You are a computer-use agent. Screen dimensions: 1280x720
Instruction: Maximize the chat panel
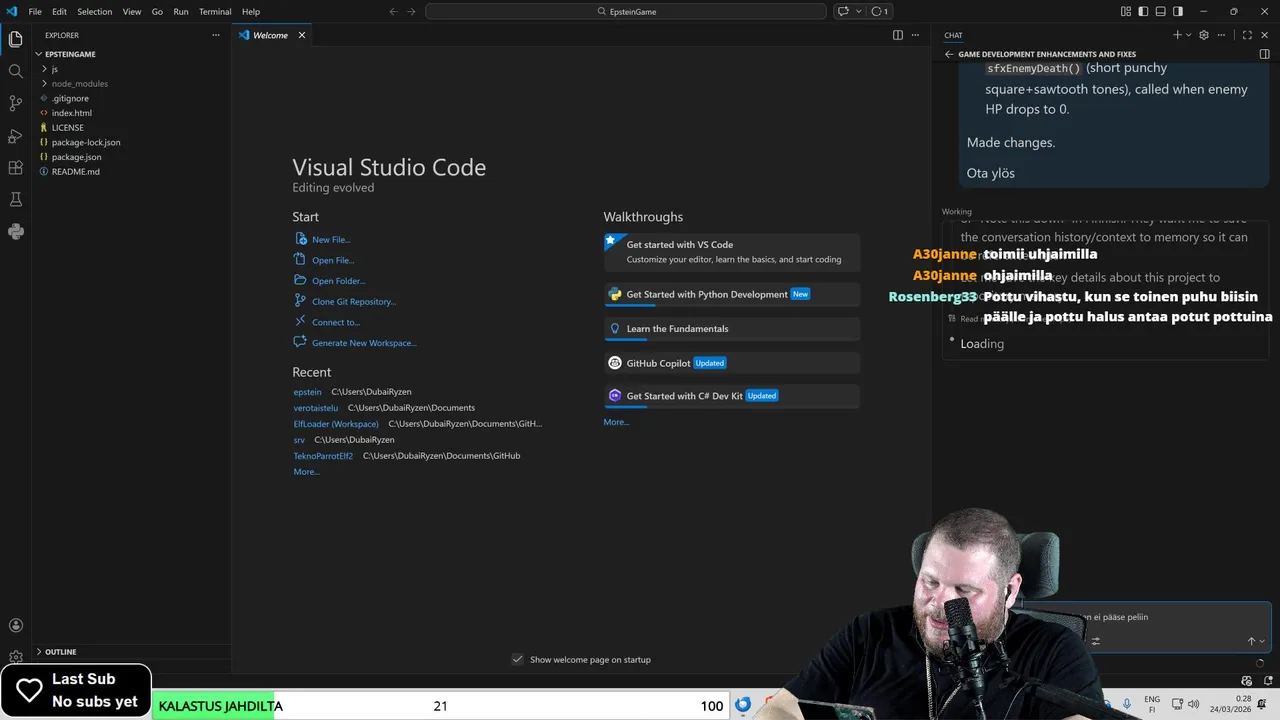pos(1247,35)
